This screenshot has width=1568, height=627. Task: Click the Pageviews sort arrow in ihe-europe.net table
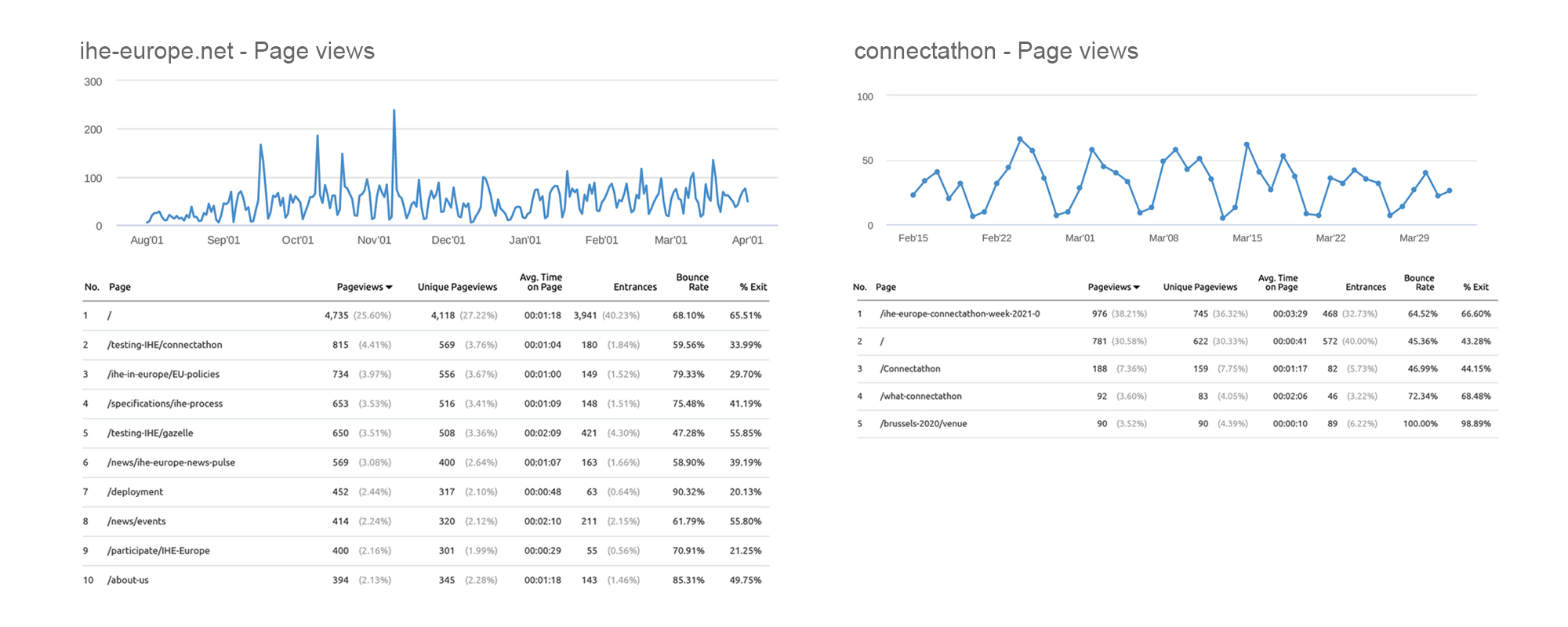(x=389, y=288)
